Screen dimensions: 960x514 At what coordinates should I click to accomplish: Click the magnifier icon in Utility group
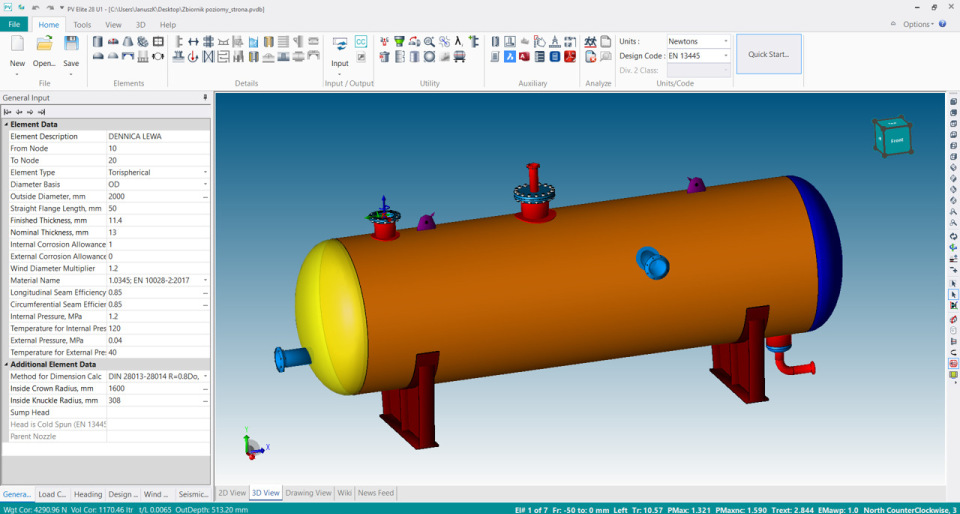click(429, 42)
